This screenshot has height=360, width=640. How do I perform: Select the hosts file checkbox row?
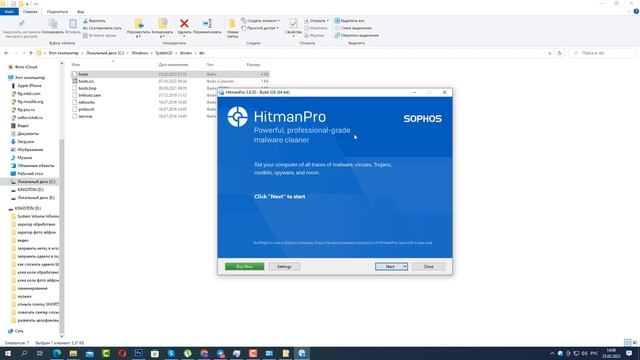(x=170, y=74)
